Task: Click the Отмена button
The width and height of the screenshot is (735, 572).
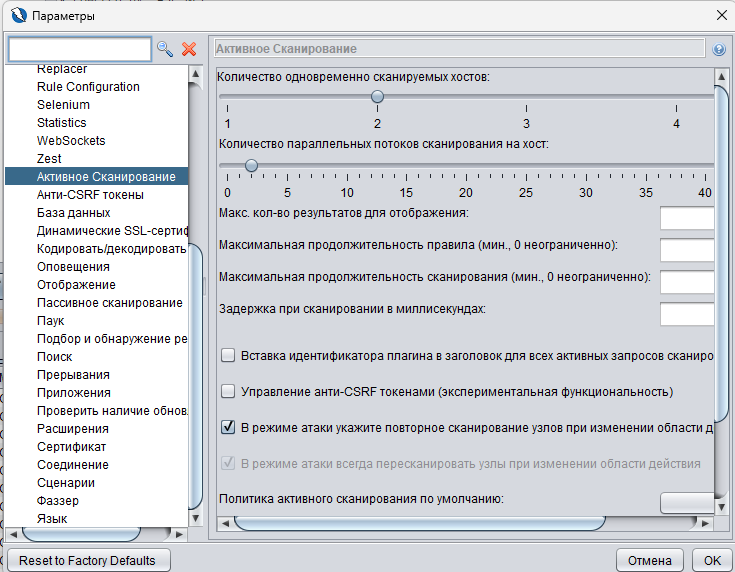Action: coord(650,560)
